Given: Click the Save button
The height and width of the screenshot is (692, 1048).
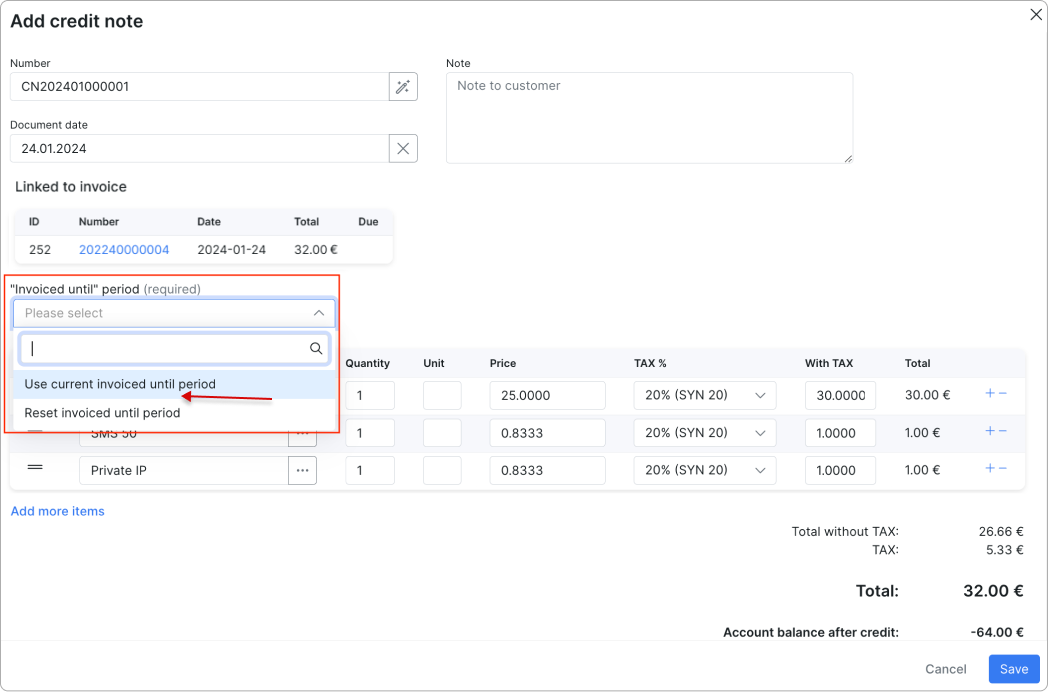Looking at the screenshot, I should click(x=1014, y=669).
